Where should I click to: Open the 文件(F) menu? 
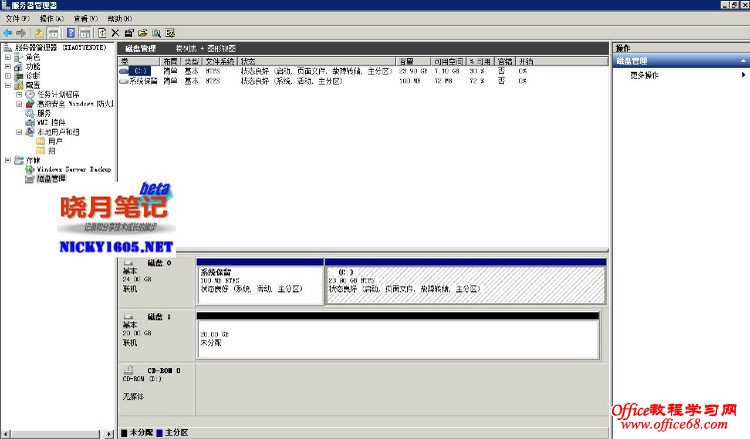pyautogui.click(x=17, y=19)
